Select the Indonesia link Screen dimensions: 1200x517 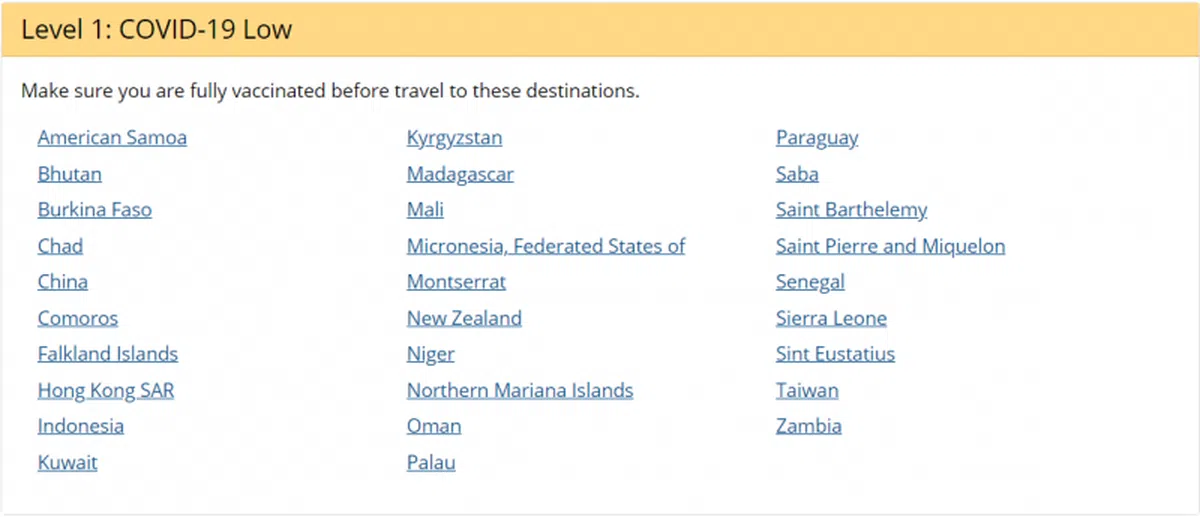(81, 426)
